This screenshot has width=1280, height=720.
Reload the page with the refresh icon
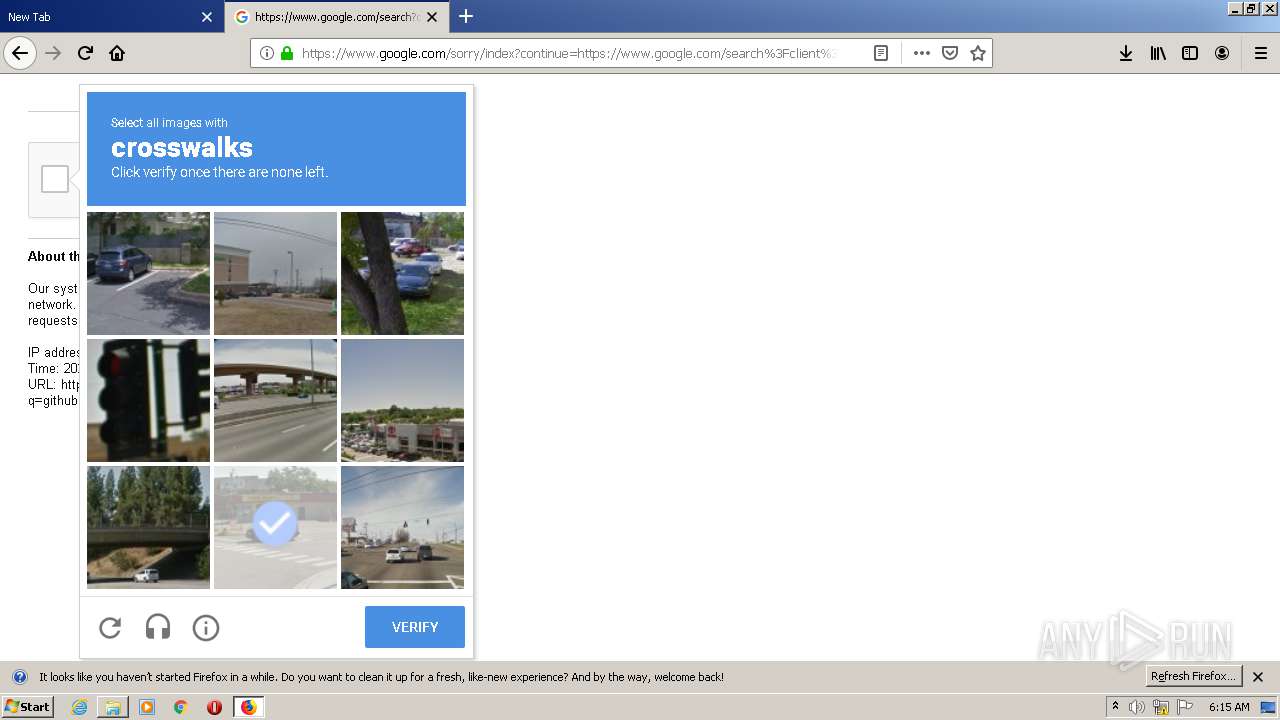point(85,53)
